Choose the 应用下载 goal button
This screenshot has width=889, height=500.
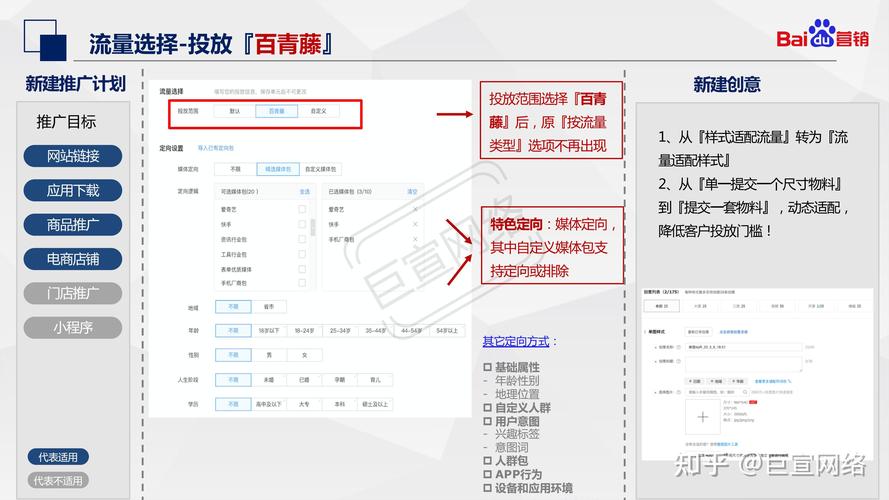[73, 190]
